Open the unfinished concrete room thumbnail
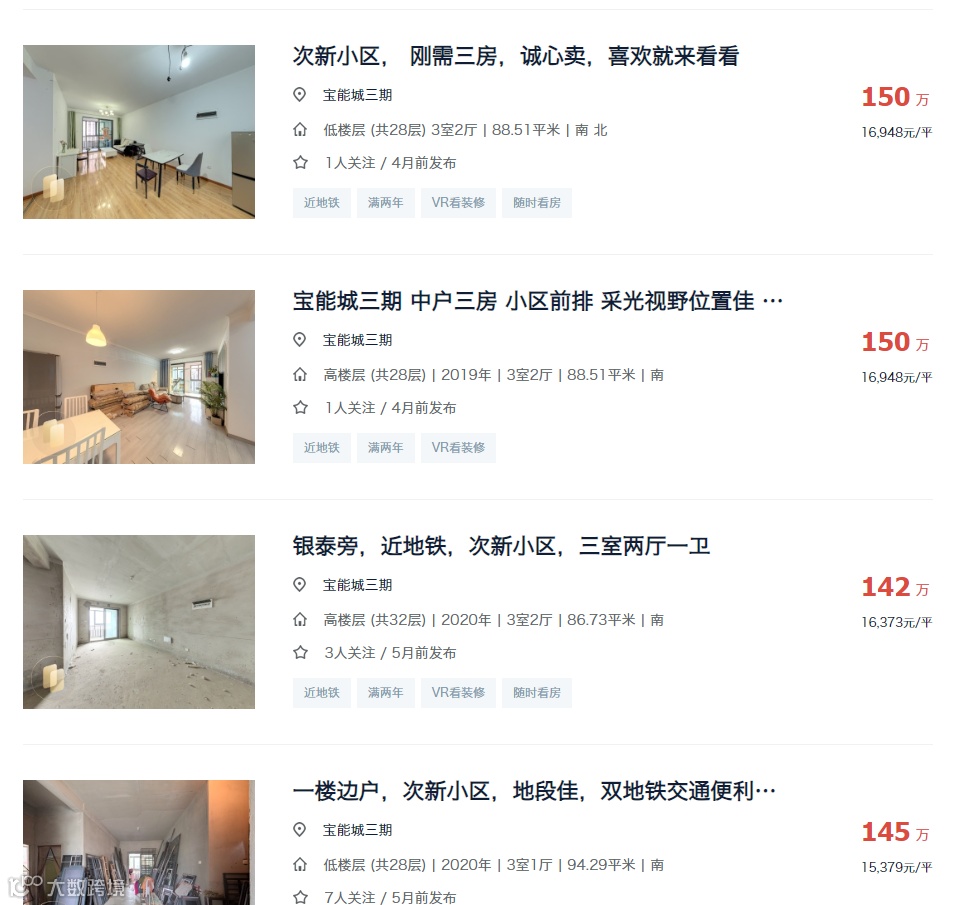962x905 pixels. tap(139, 622)
